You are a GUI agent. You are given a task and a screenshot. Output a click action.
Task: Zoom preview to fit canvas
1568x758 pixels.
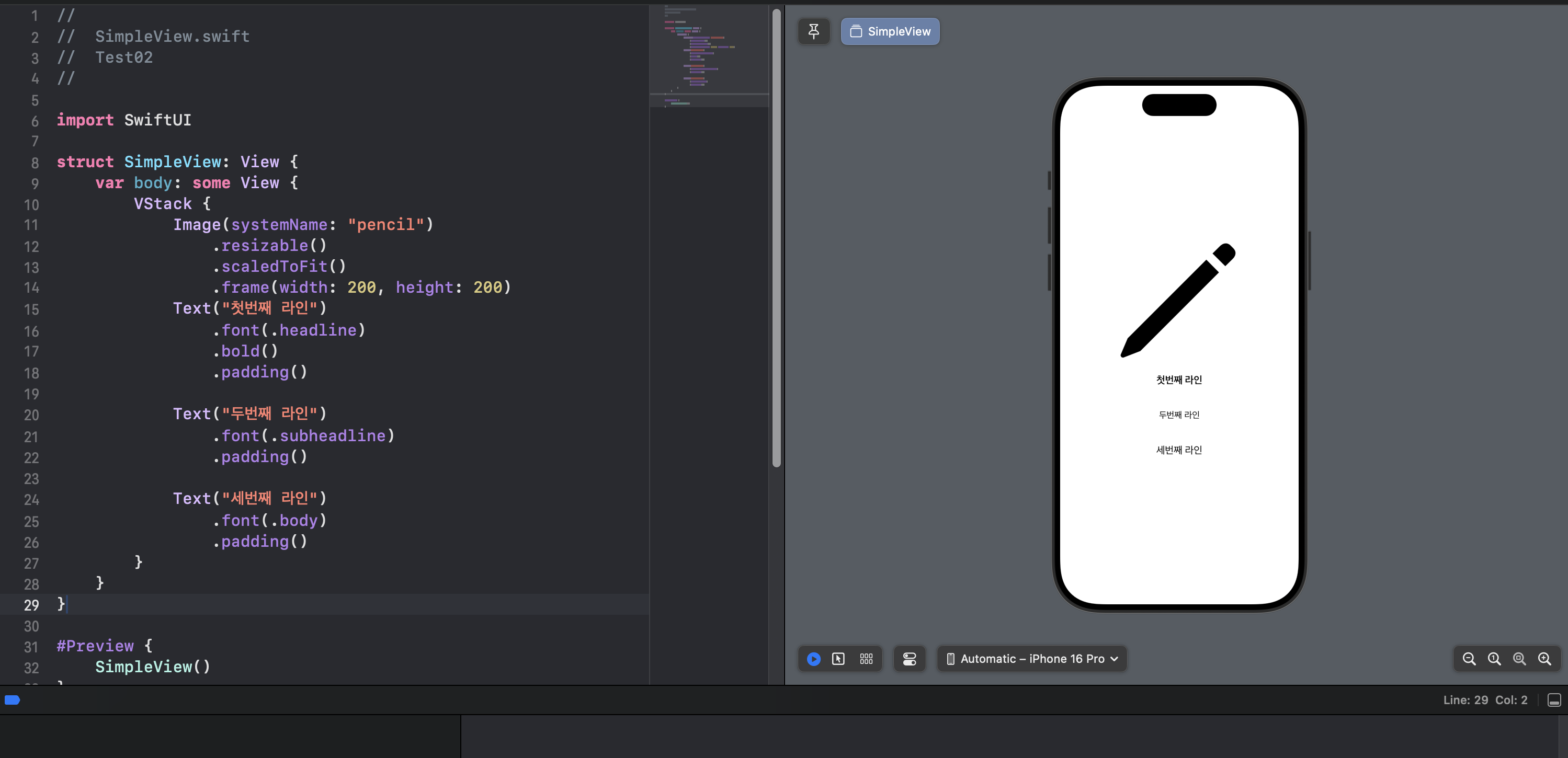(1519, 659)
